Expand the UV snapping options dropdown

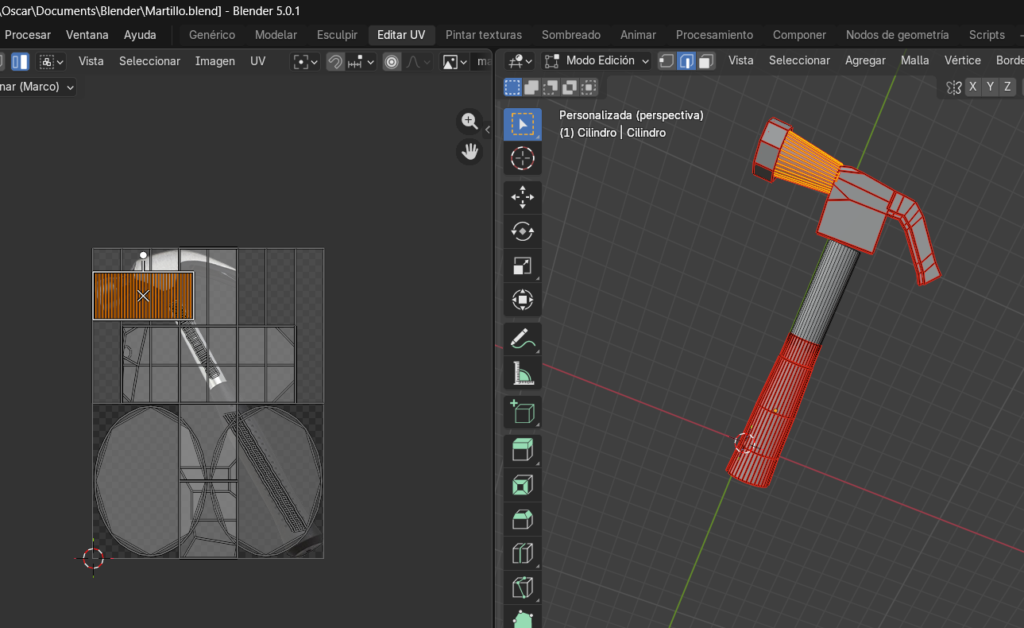point(371,62)
